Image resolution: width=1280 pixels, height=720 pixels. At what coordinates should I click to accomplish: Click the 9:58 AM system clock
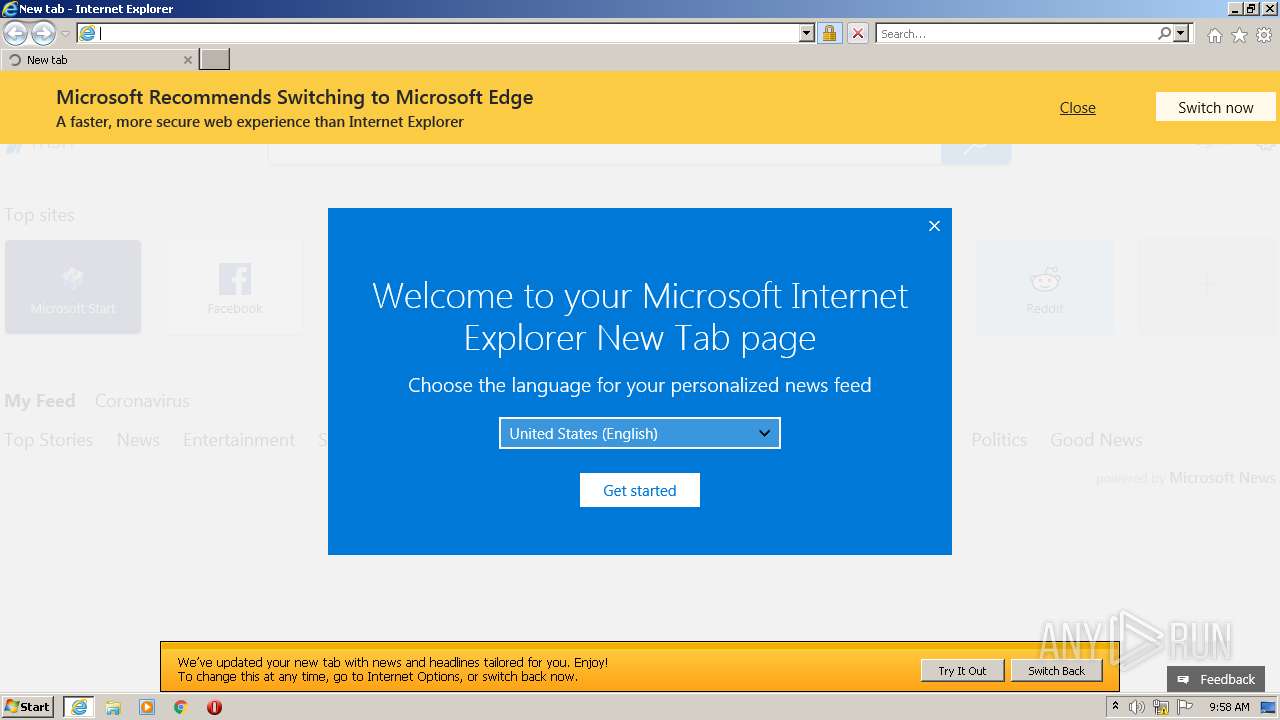click(x=1229, y=707)
